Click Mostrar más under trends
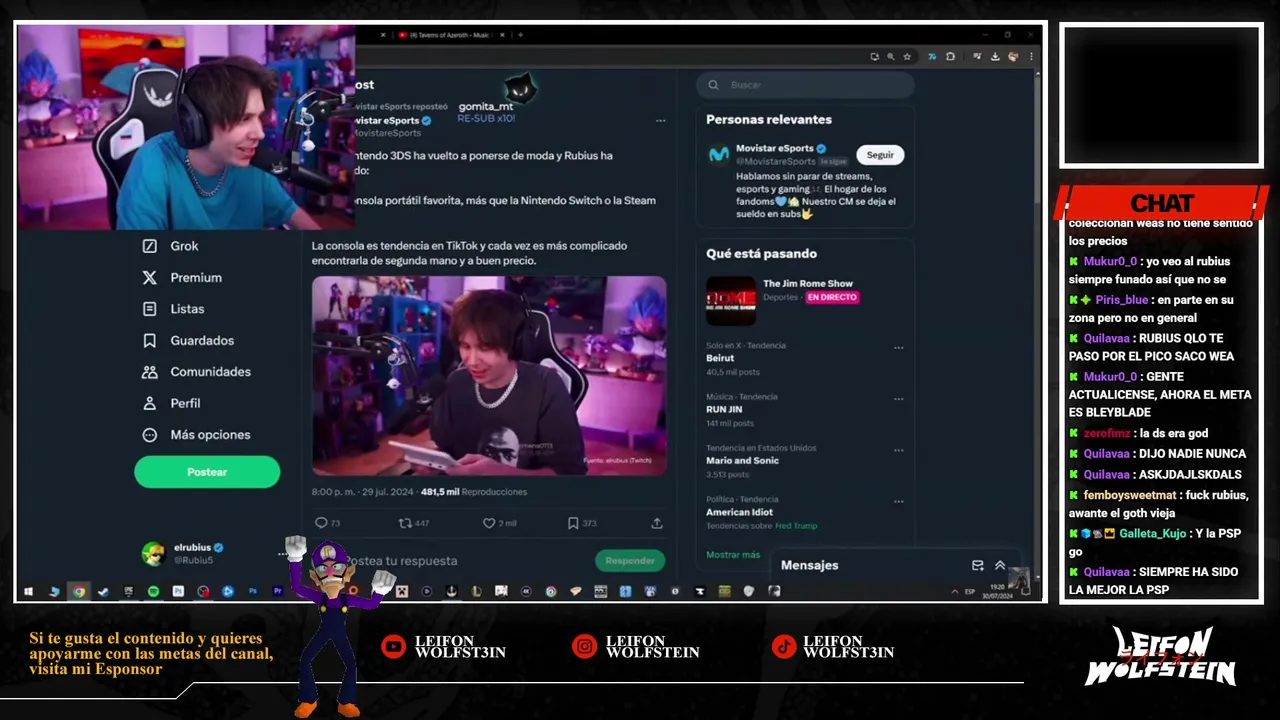The image size is (1280, 720). click(733, 555)
